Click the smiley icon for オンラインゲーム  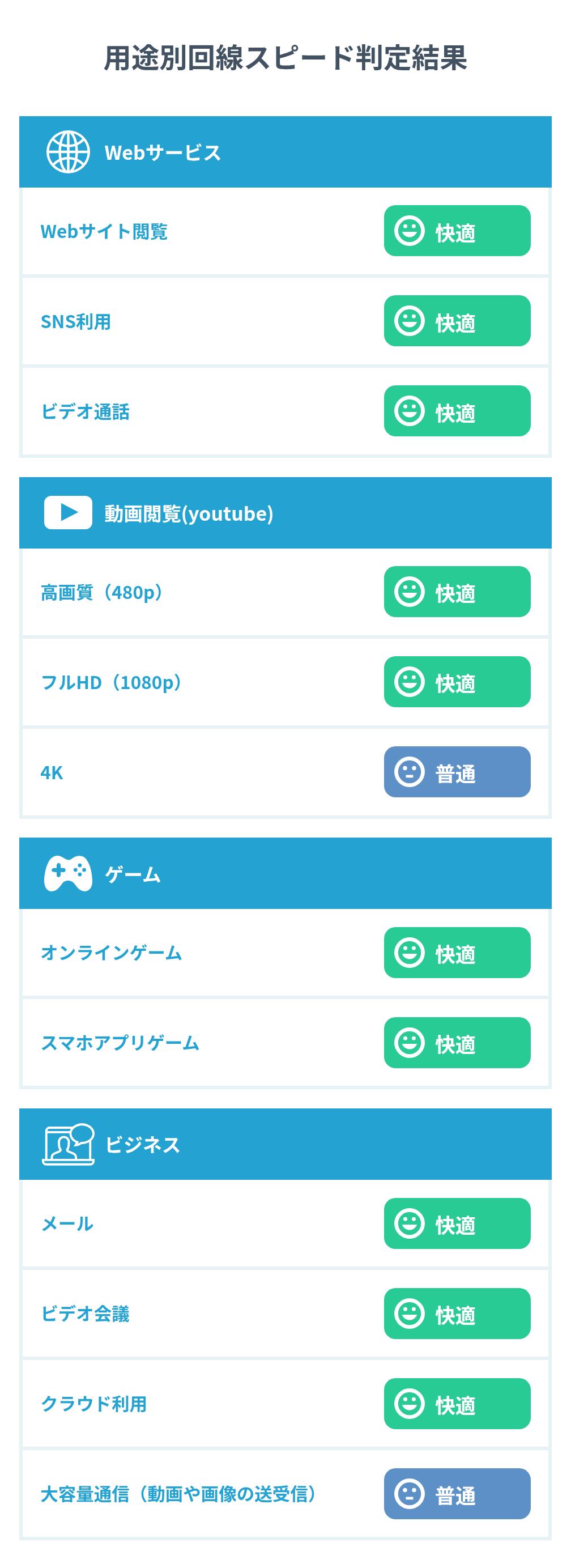[409, 952]
